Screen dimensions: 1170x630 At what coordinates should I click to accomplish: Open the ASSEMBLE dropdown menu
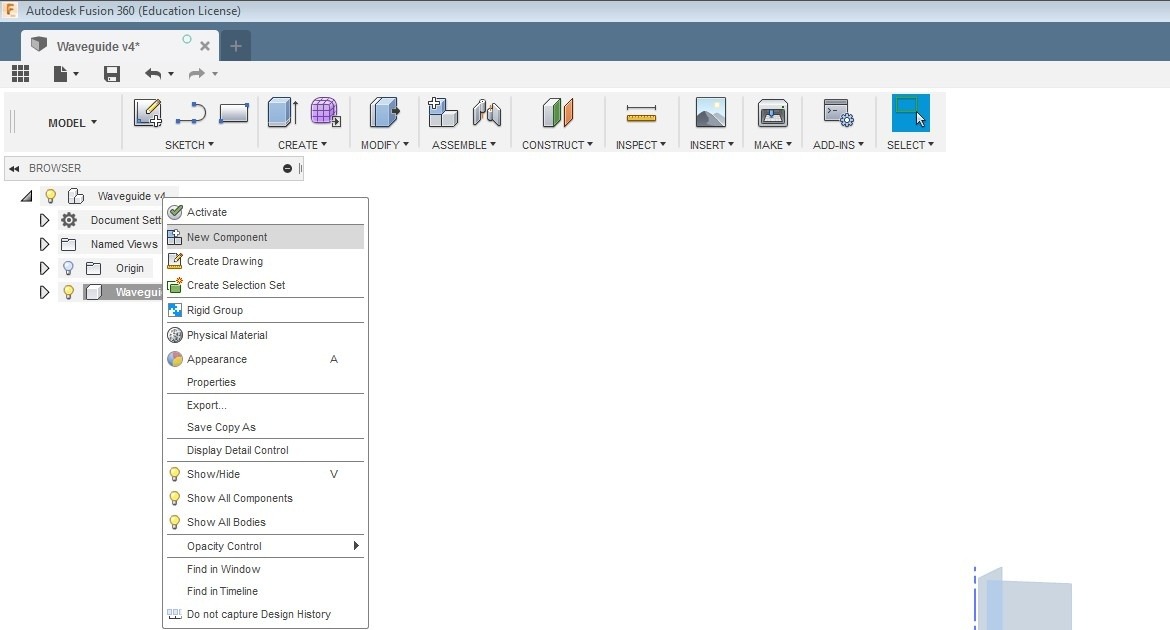click(x=464, y=145)
